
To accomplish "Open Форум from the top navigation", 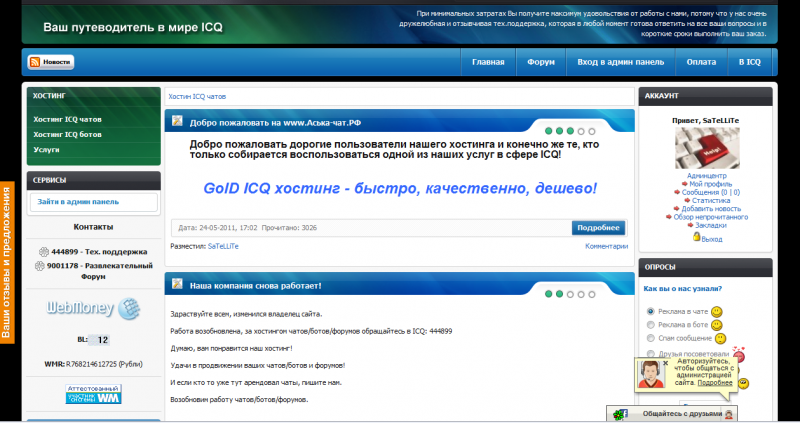I will tap(541, 62).
